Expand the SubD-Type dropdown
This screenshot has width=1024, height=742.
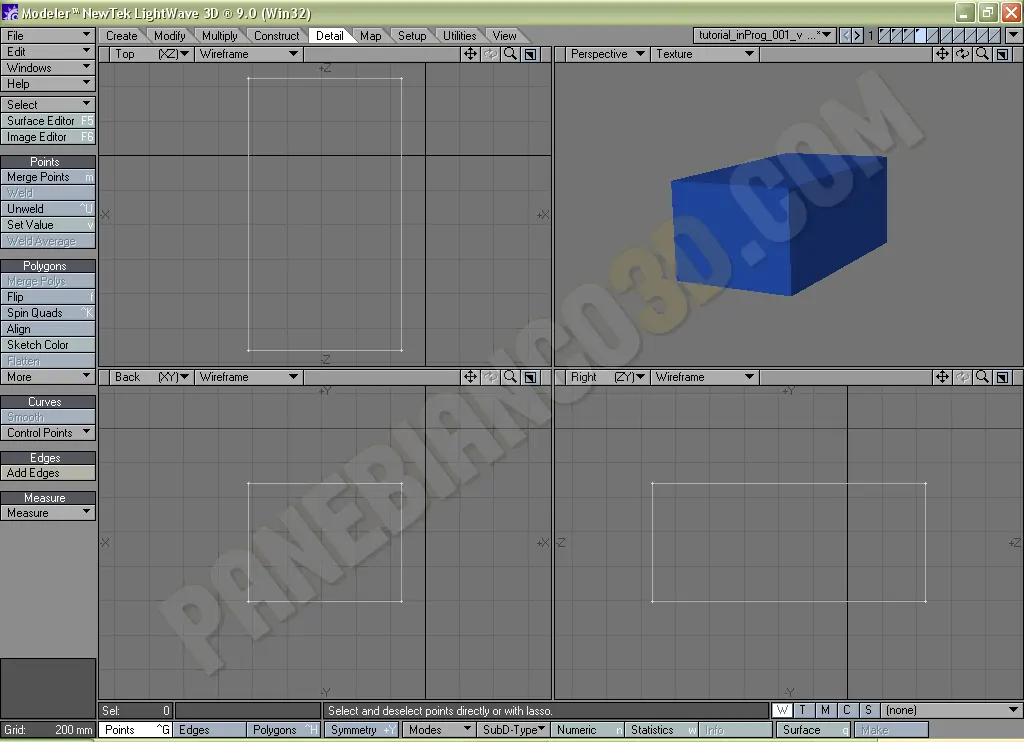tap(513, 730)
